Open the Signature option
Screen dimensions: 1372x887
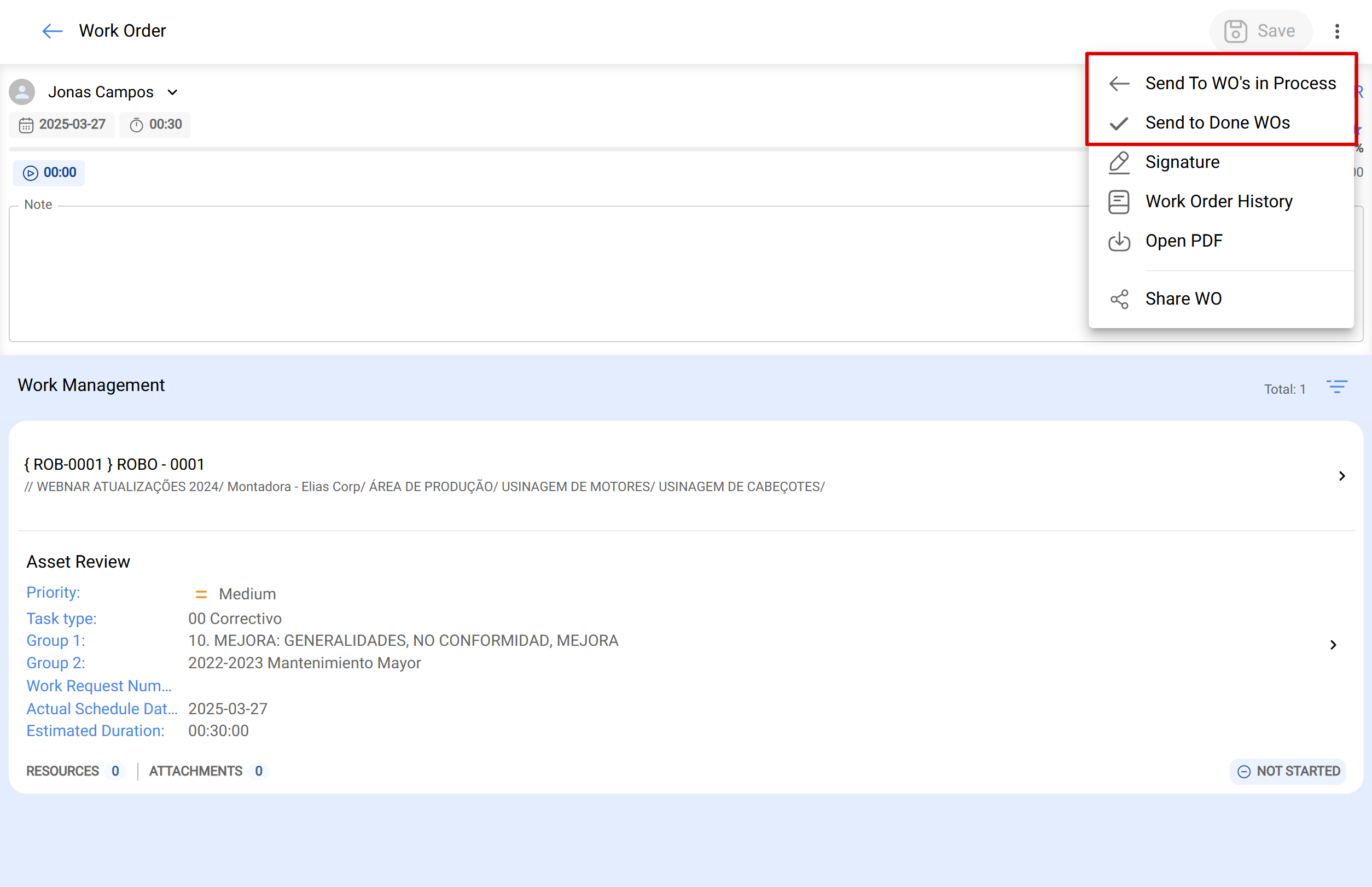click(1182, 162)
